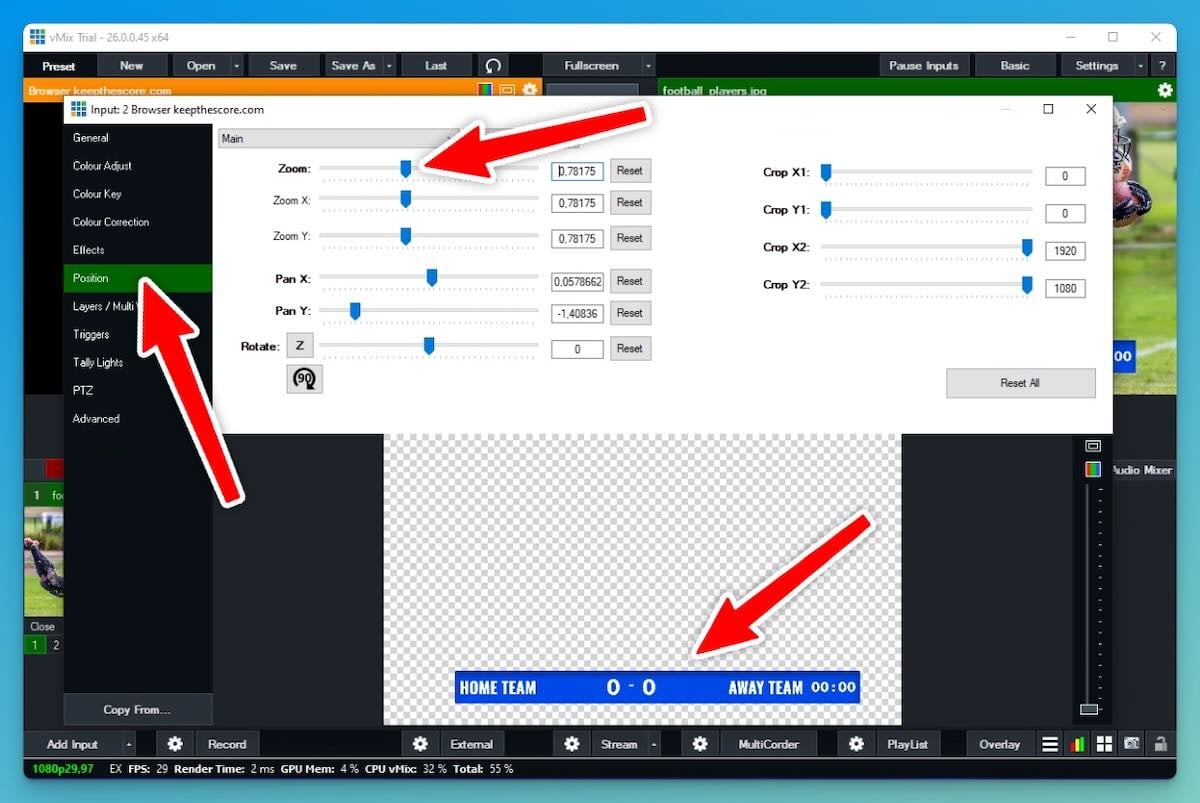Click the snapshot camera icon in bottom toolbar

pos(1131,744)
